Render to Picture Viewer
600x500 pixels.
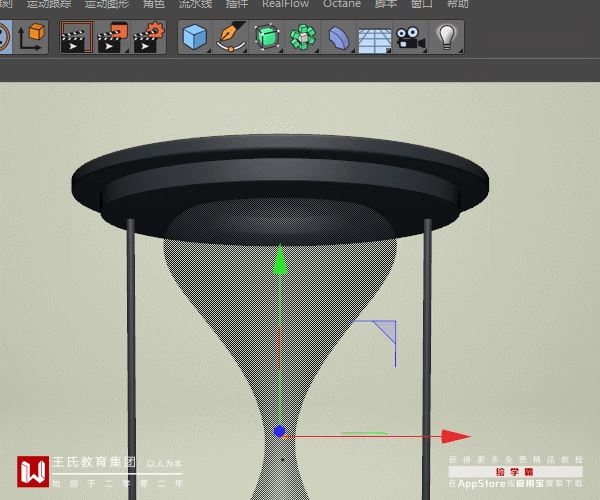tap(112, 37)
